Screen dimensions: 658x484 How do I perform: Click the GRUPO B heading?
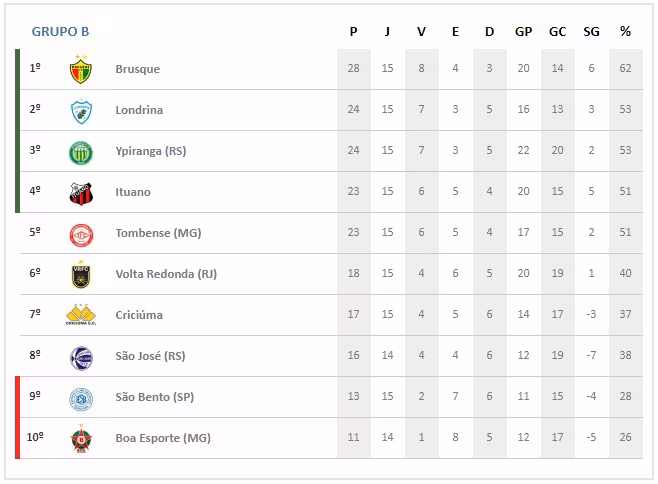(x=60, y=31)
